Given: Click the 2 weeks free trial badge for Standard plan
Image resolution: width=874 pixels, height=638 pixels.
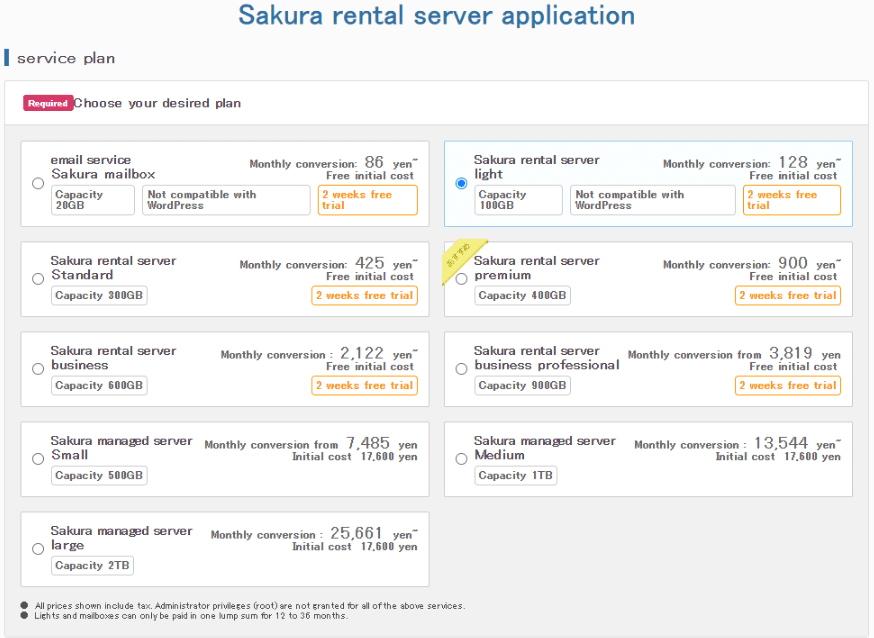Looking at the screenshot, I should click(365, 295).
